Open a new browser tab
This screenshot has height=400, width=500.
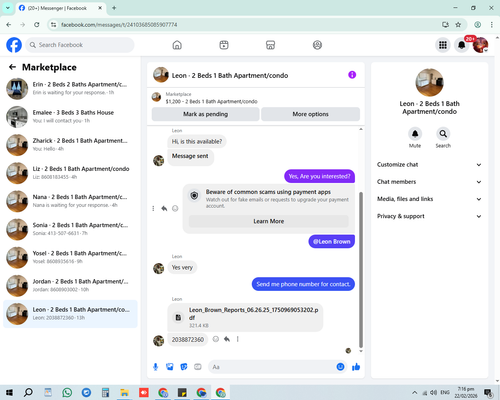pos(114,8)
